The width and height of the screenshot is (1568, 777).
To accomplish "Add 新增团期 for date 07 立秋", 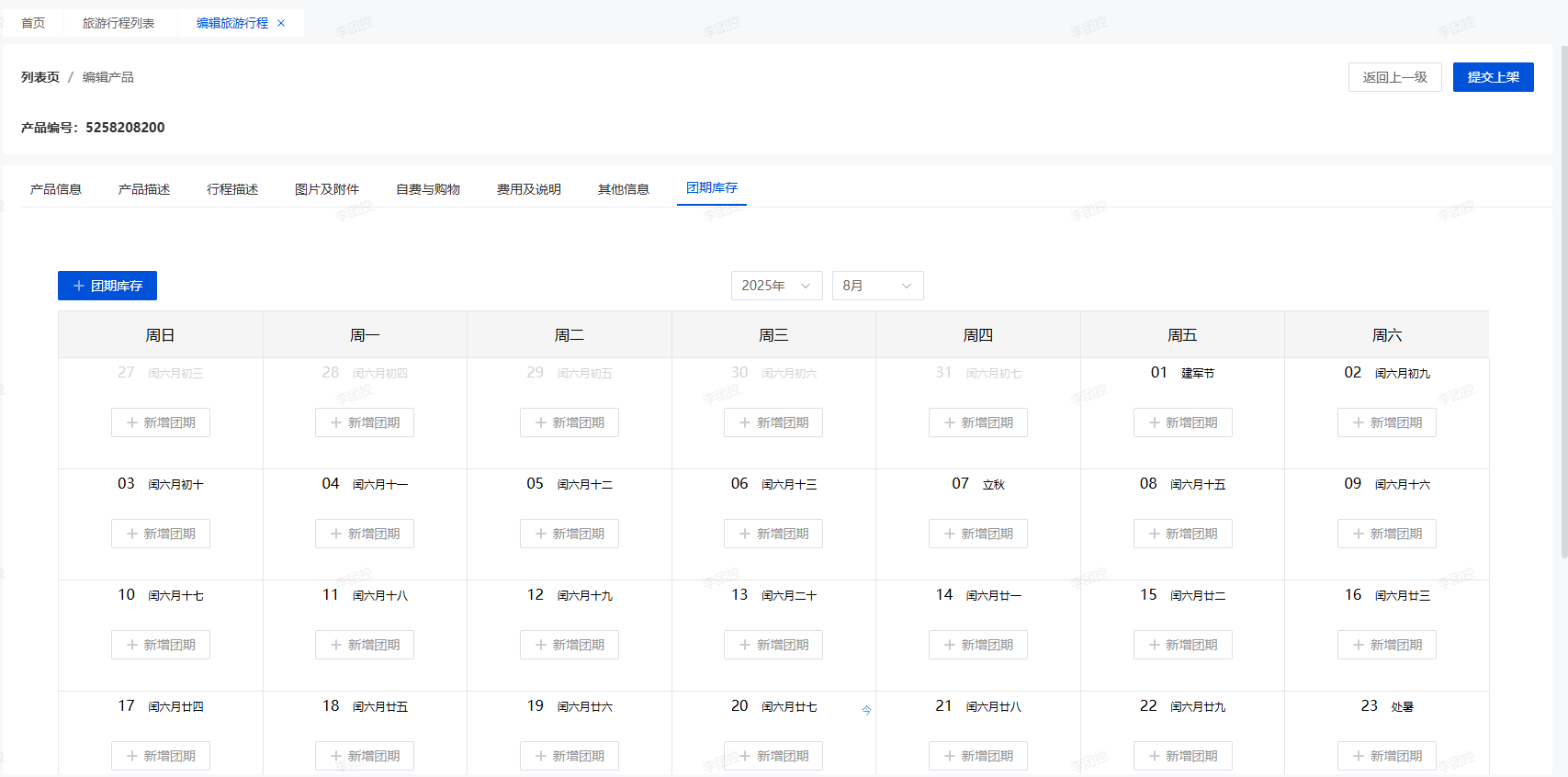I will (977, 534).
